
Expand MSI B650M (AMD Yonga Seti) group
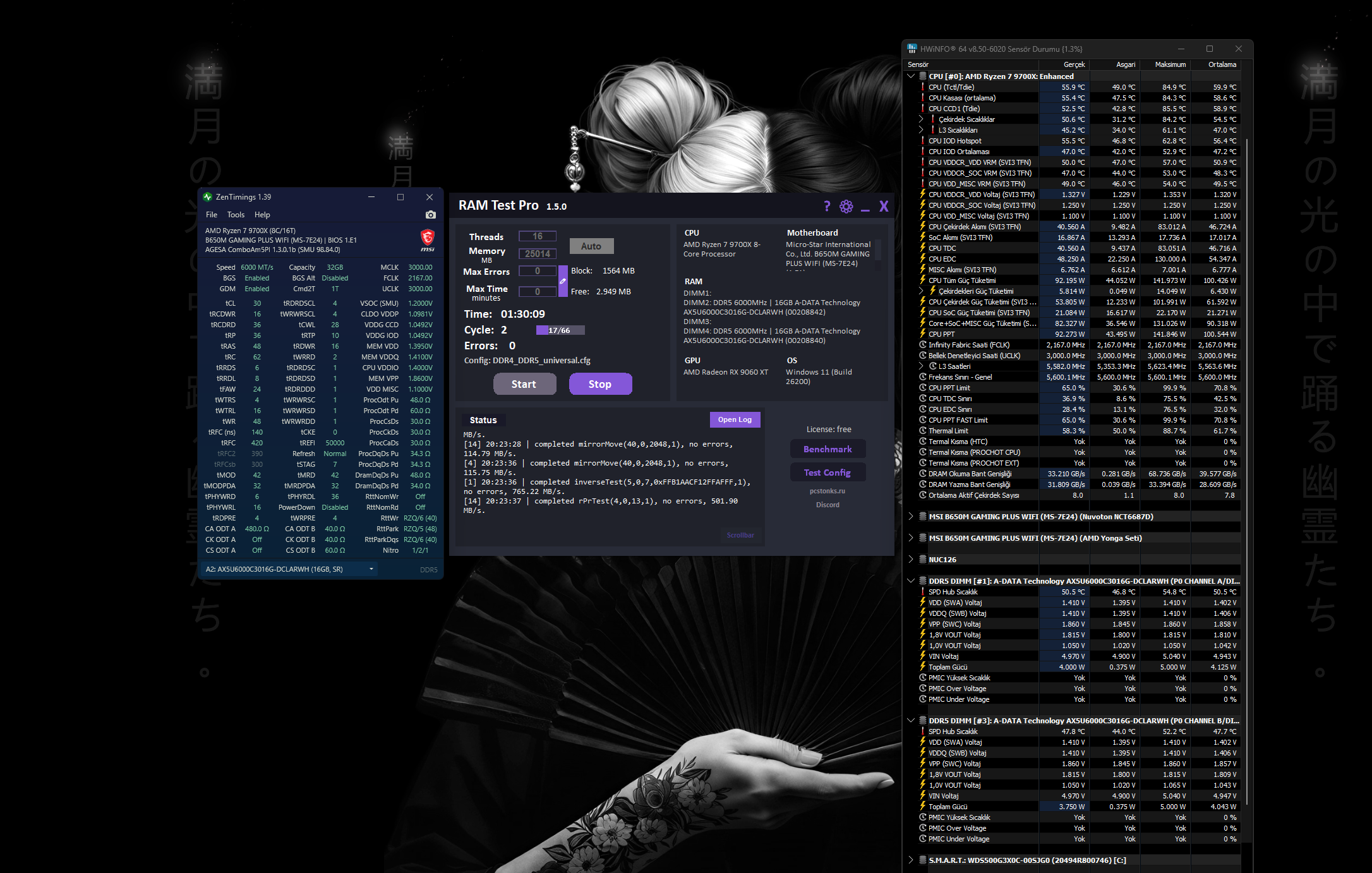click(x=911, y=538)
